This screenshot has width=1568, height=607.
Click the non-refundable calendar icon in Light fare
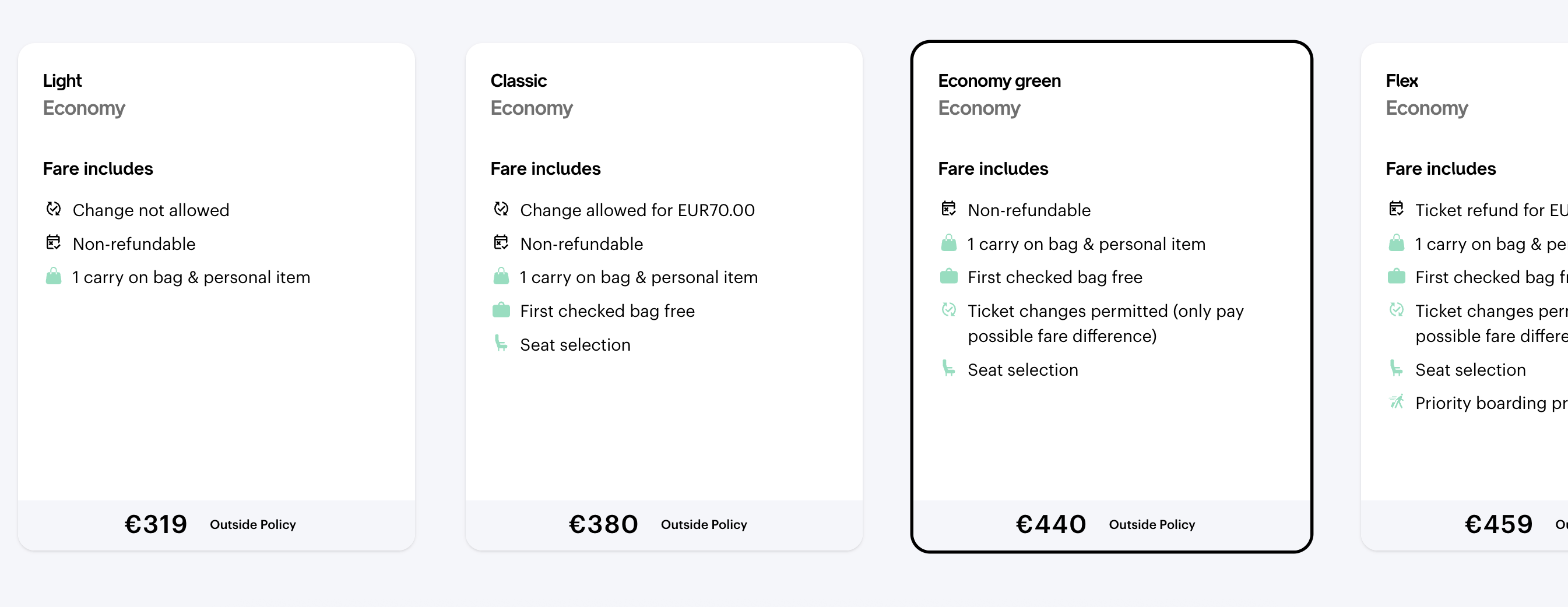coord(54,243)
